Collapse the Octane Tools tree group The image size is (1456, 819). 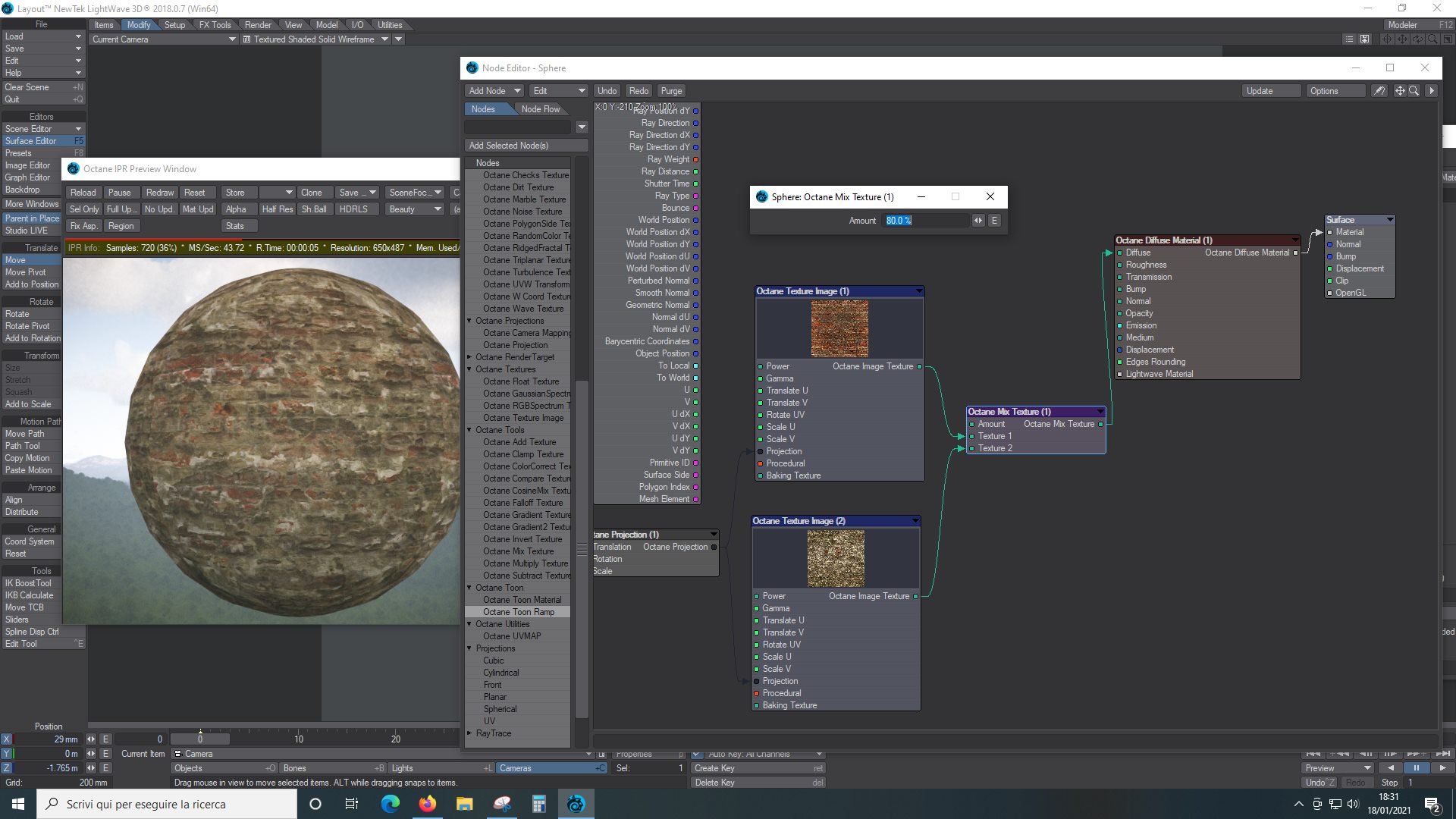click(x=469, y=430)
